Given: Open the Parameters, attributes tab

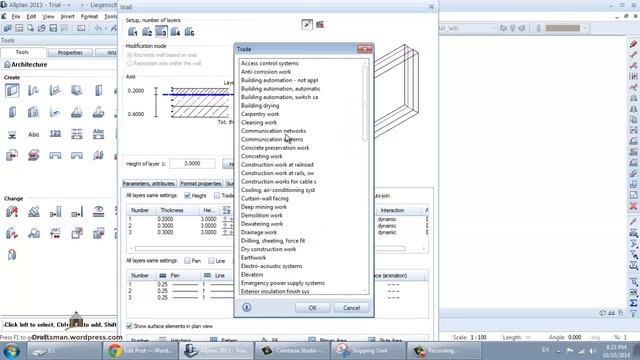Looking at the screenshot, I should (x=149, y=184).
